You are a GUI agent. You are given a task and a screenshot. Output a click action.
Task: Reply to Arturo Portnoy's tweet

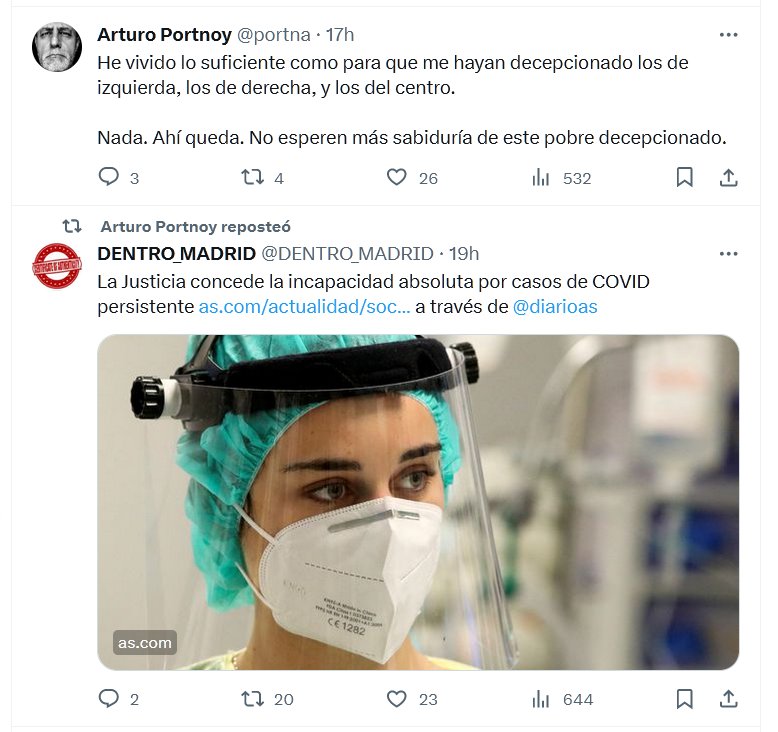pos(109,178)
